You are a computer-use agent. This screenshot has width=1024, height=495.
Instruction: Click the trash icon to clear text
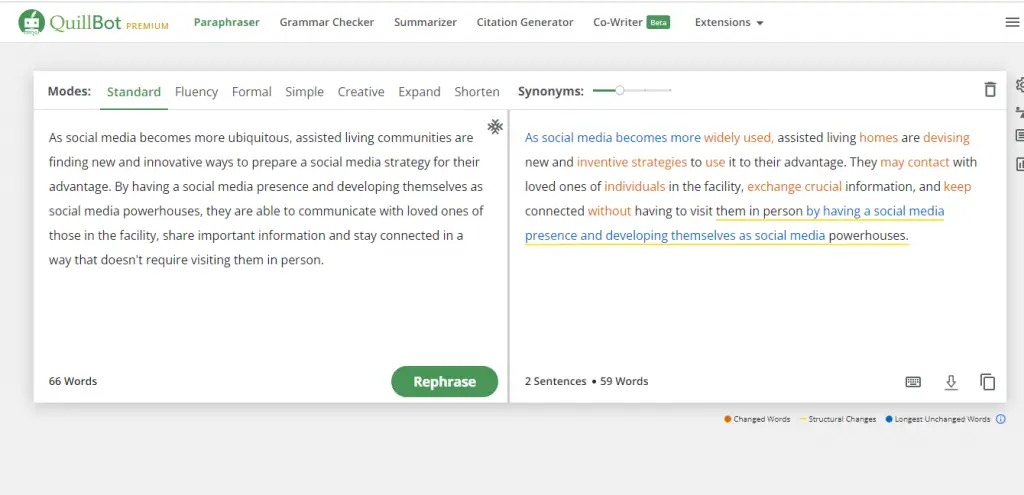pos(990,89)
